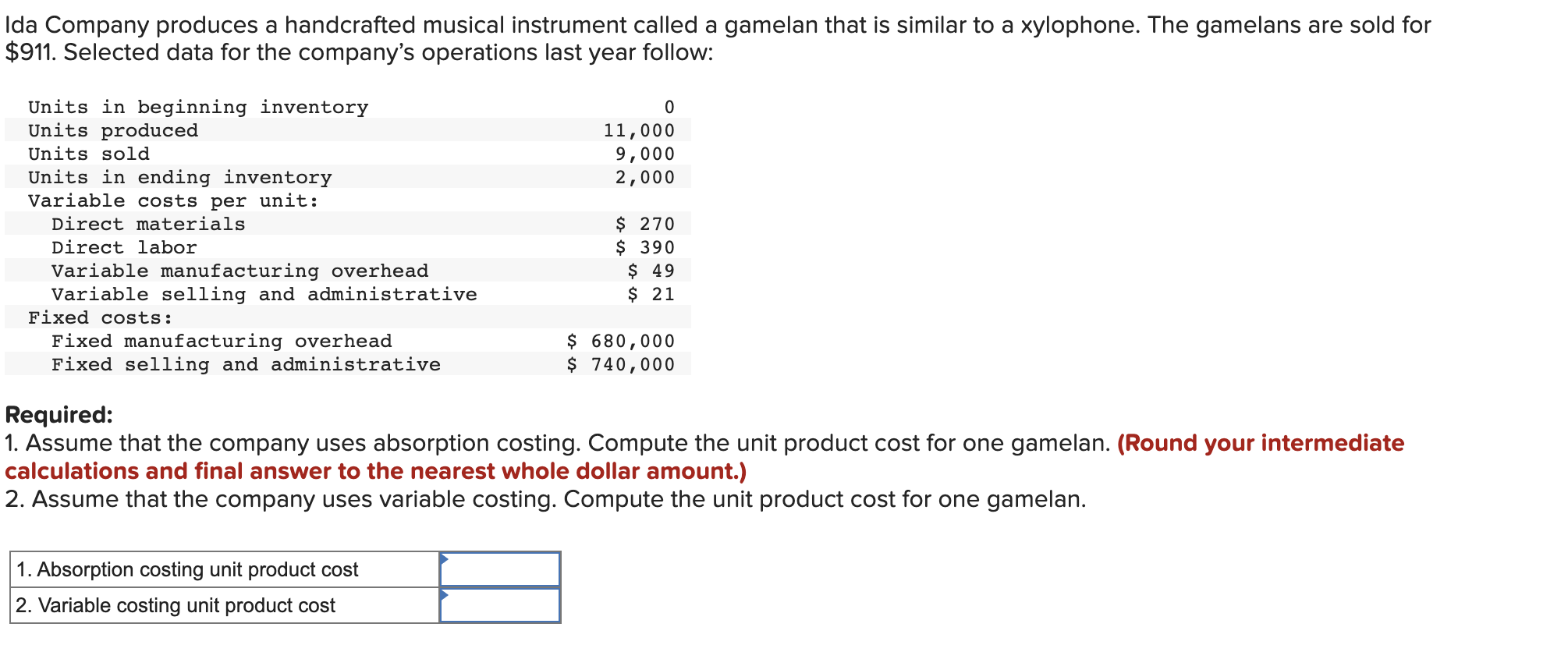1568x652 pixels.
Task: Click the Direct materials $270 value
Action: pos(645,224)
